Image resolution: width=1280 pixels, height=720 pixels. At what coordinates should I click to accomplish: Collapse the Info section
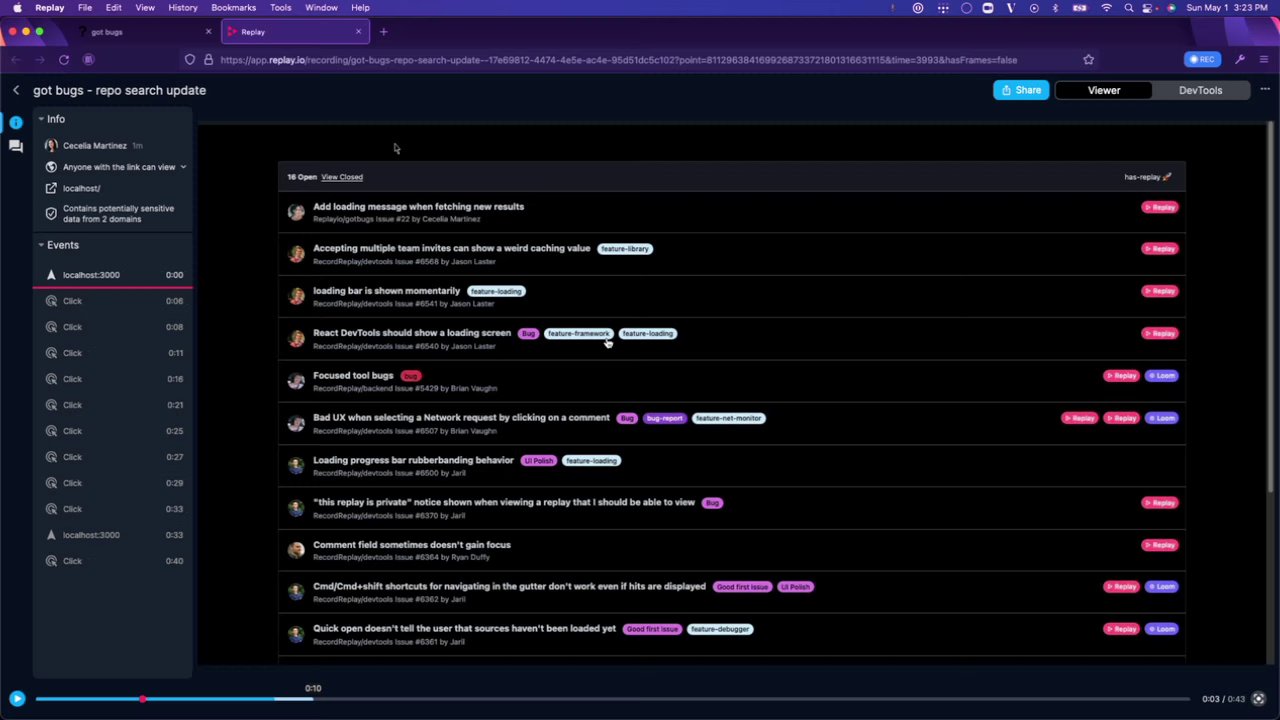click(x=52, y=119)
